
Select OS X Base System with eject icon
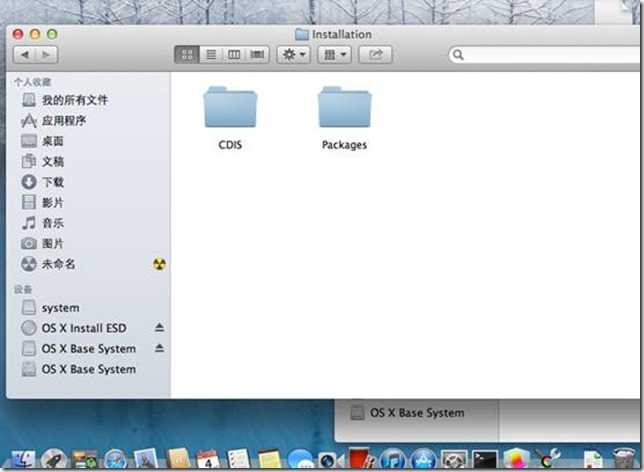click(x=88, y=349)
